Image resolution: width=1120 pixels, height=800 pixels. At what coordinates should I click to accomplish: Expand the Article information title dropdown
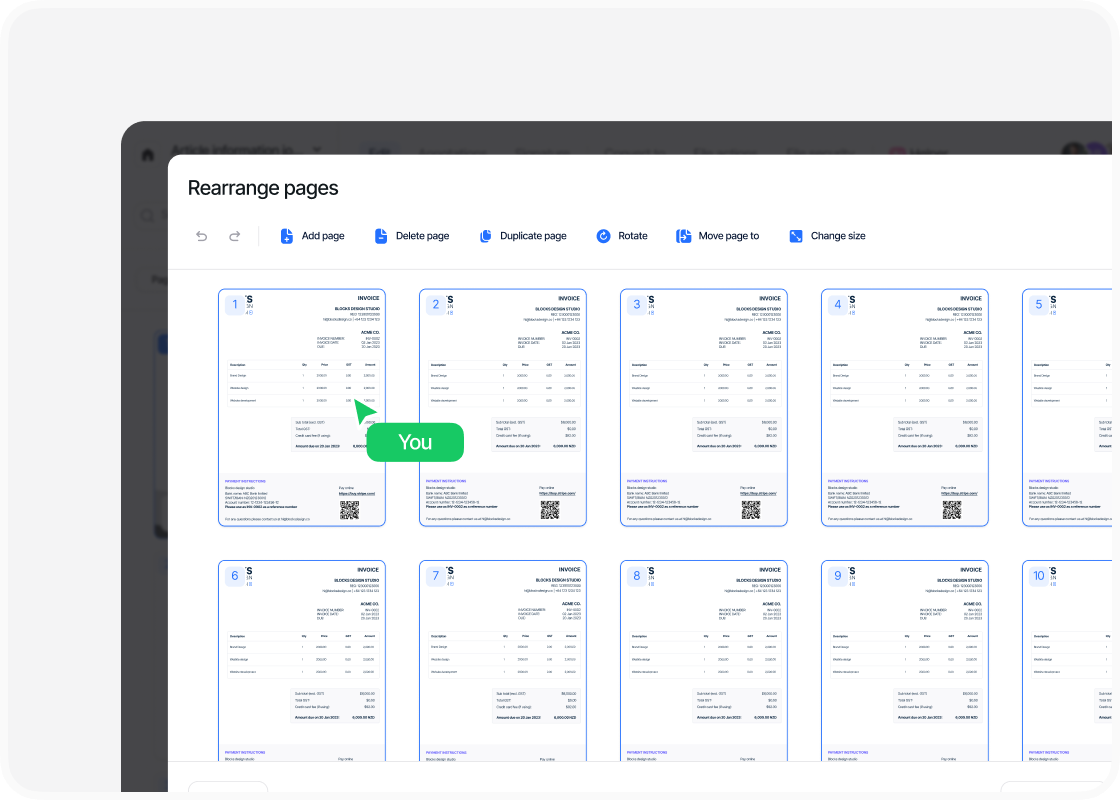pos(317,149)
